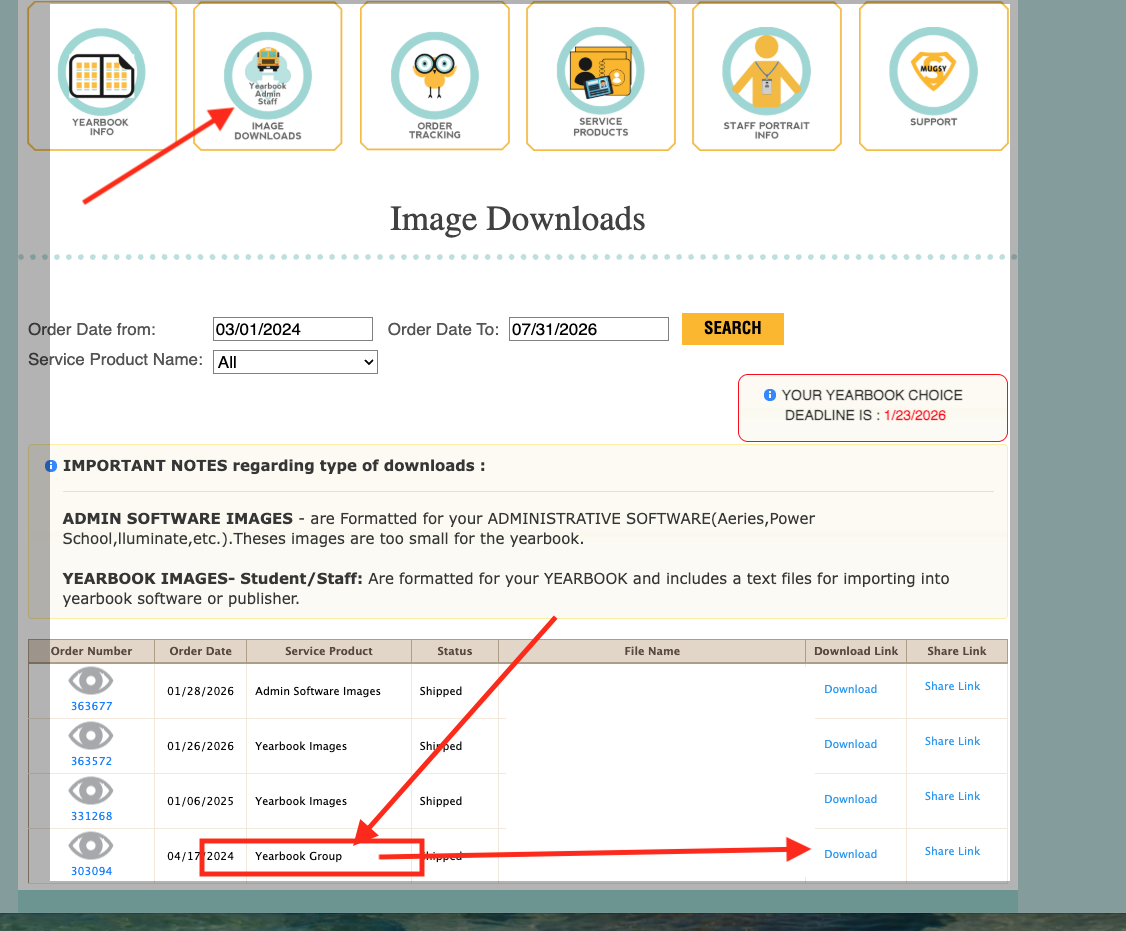This screenshot has height=931, width=1126.
Task: Click the Service Product column header
Action: tap(329, 651)
